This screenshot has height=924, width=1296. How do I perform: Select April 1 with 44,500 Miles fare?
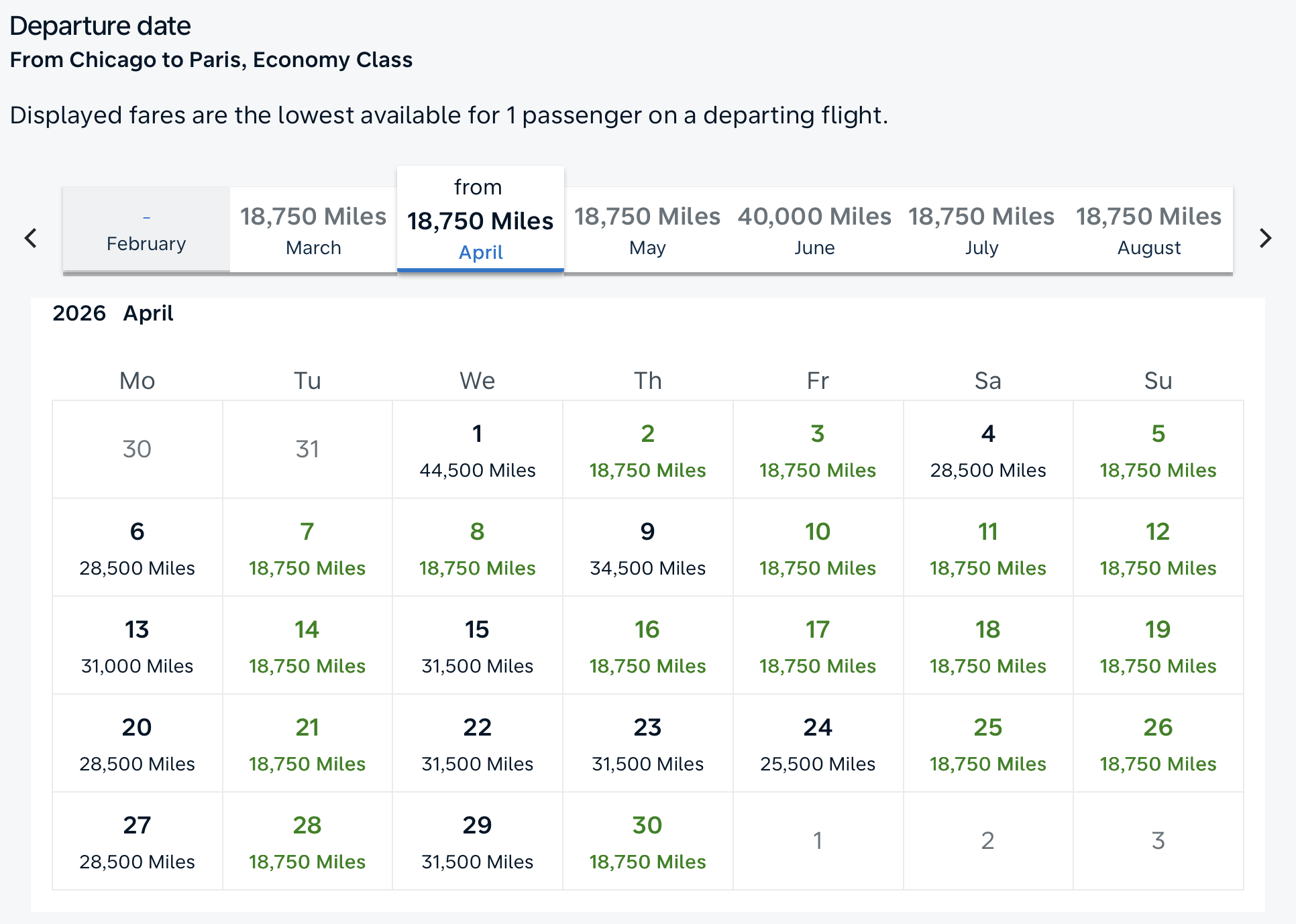[x=477, y=450]
